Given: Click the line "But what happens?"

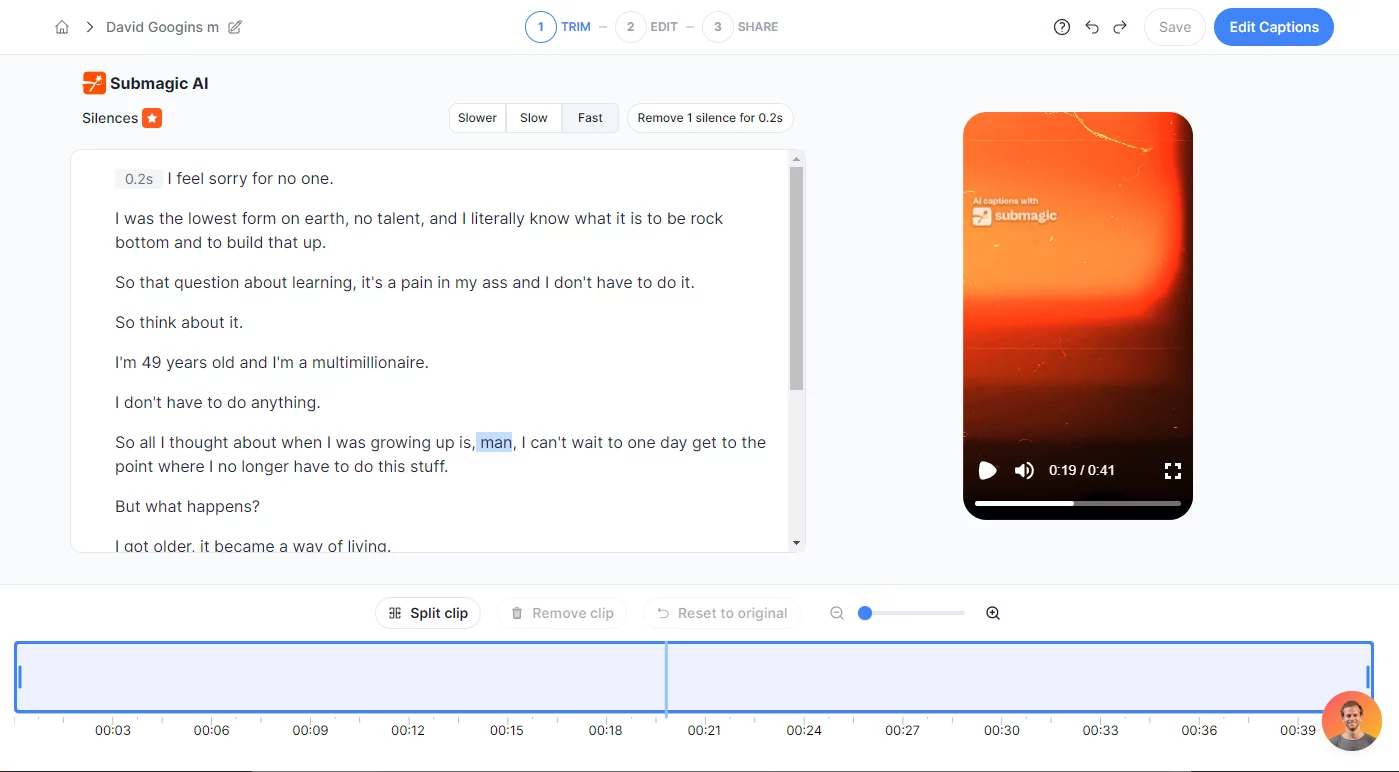Looking at the screenshot, I should (187, 506).
